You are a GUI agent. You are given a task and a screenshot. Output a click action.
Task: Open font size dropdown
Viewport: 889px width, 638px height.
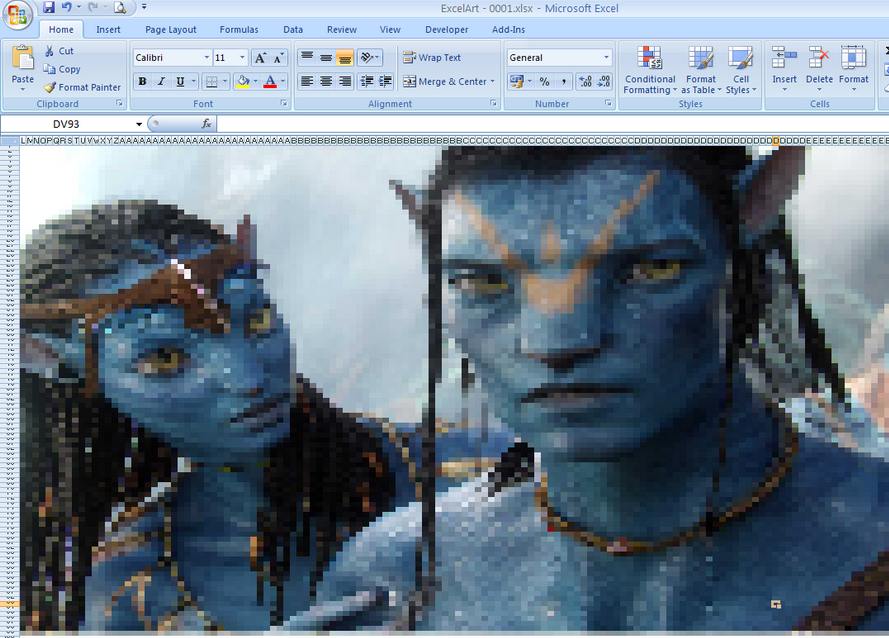(x=242, y=58)
